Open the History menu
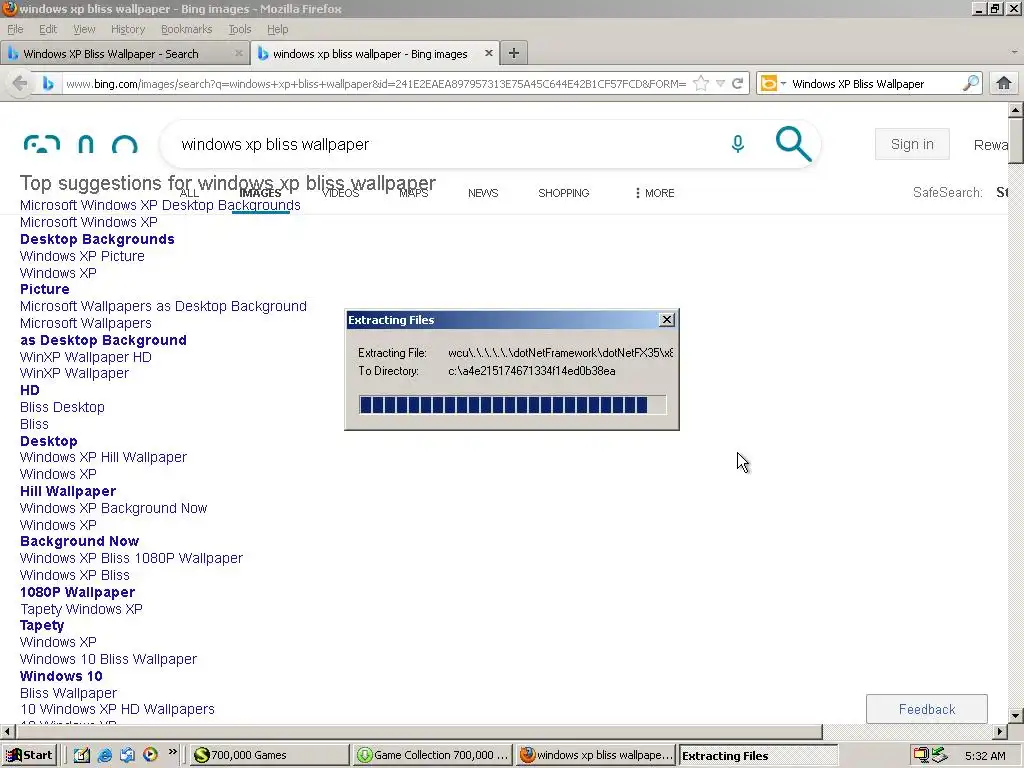This screenshot has width=1024, height=768. [128, 29]
